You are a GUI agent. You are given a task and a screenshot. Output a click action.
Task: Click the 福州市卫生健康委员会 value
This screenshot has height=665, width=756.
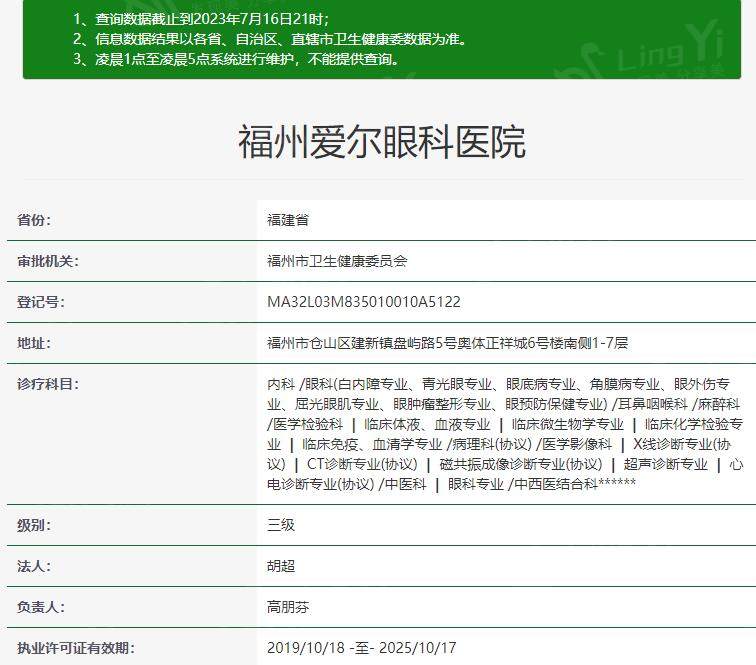click(x=337, y=261)
